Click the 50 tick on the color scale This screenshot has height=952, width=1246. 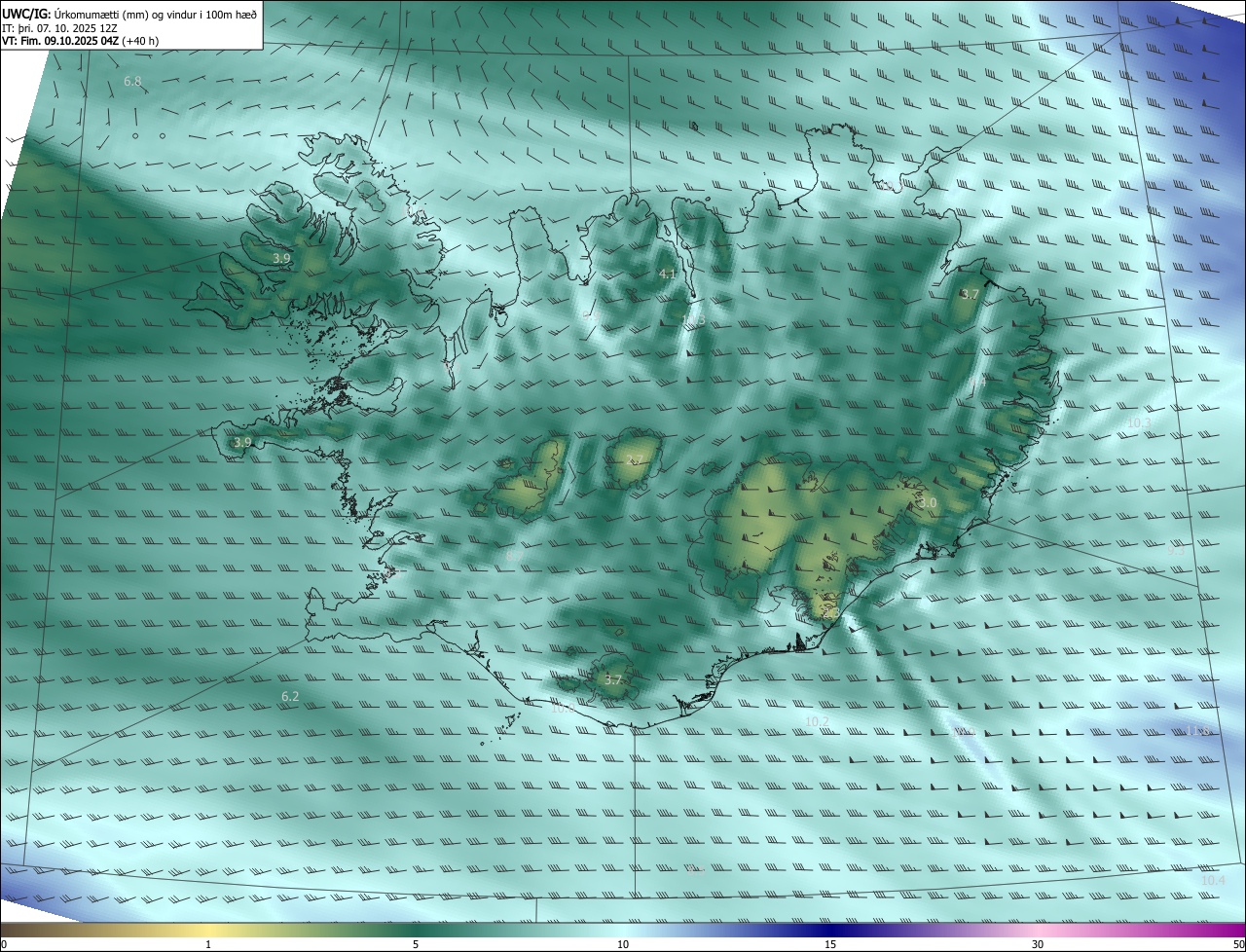pyautogui.click(x=1239, y=944)
